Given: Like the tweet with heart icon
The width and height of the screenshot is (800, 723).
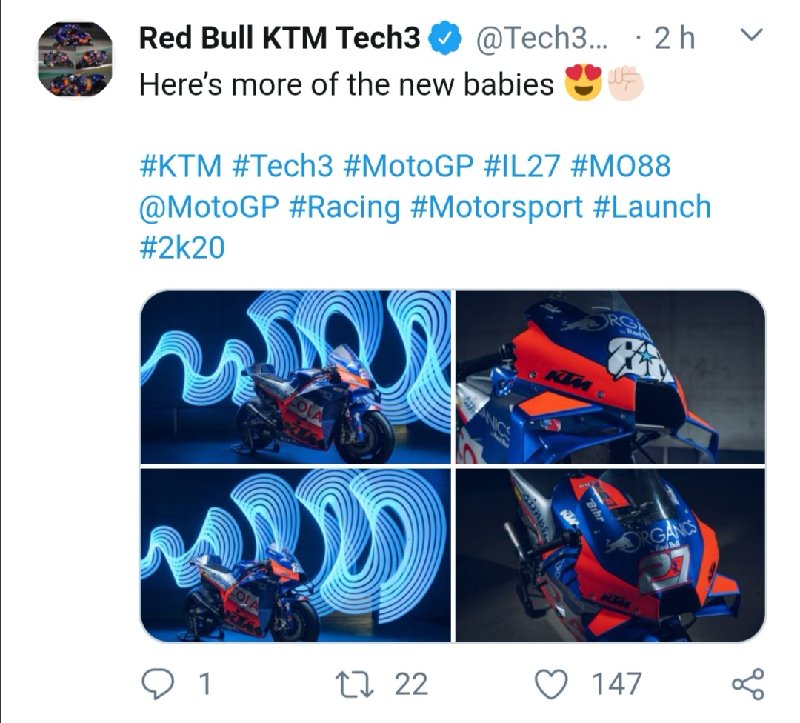Looking at the screenshot, I should click(551, 684).
